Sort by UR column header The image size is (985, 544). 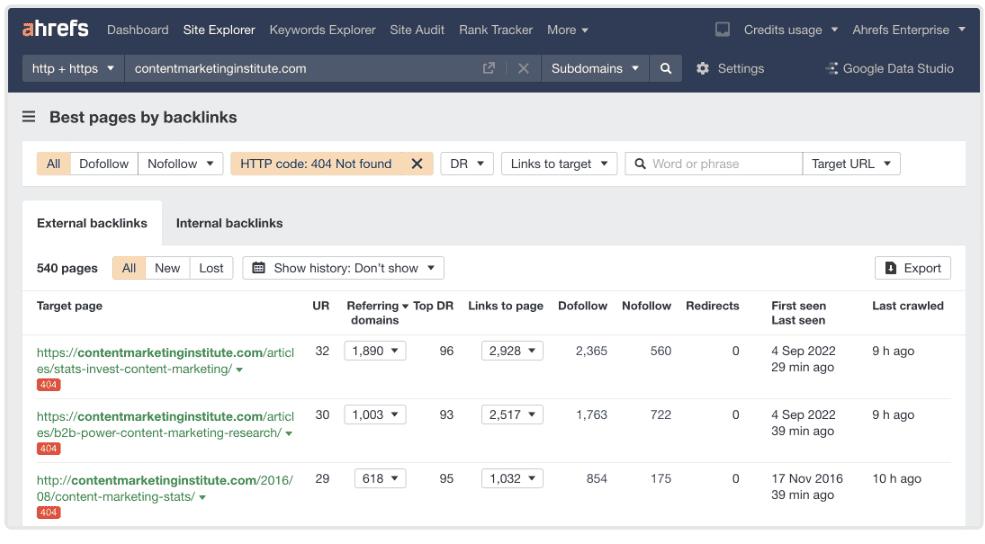pos(321,306)
